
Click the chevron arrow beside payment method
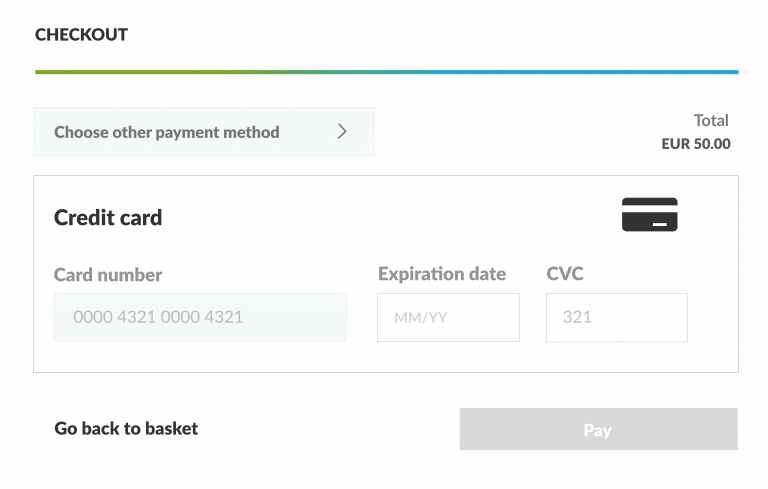342,131
